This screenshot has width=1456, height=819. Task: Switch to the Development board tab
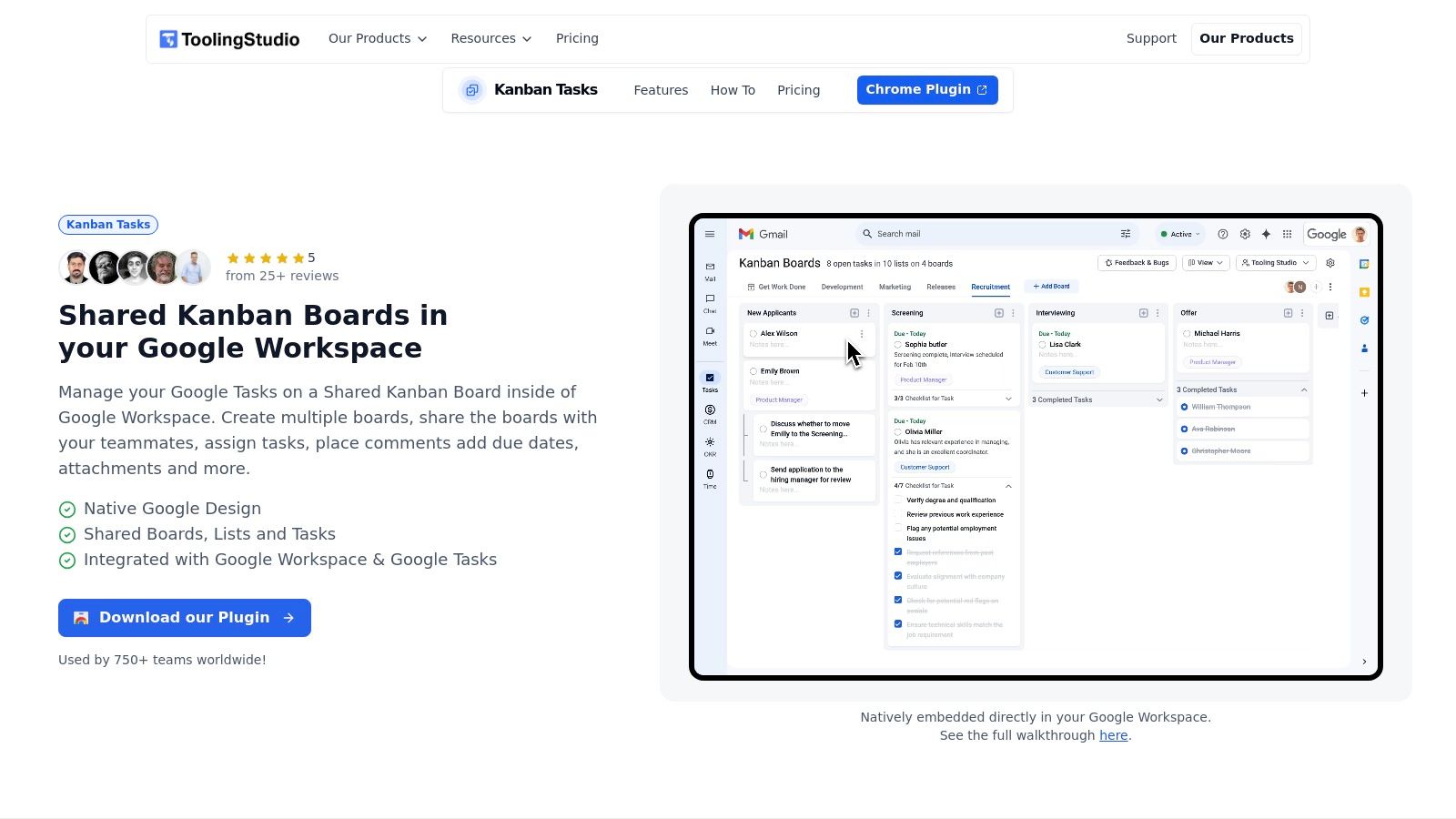(x=842, y=287)
